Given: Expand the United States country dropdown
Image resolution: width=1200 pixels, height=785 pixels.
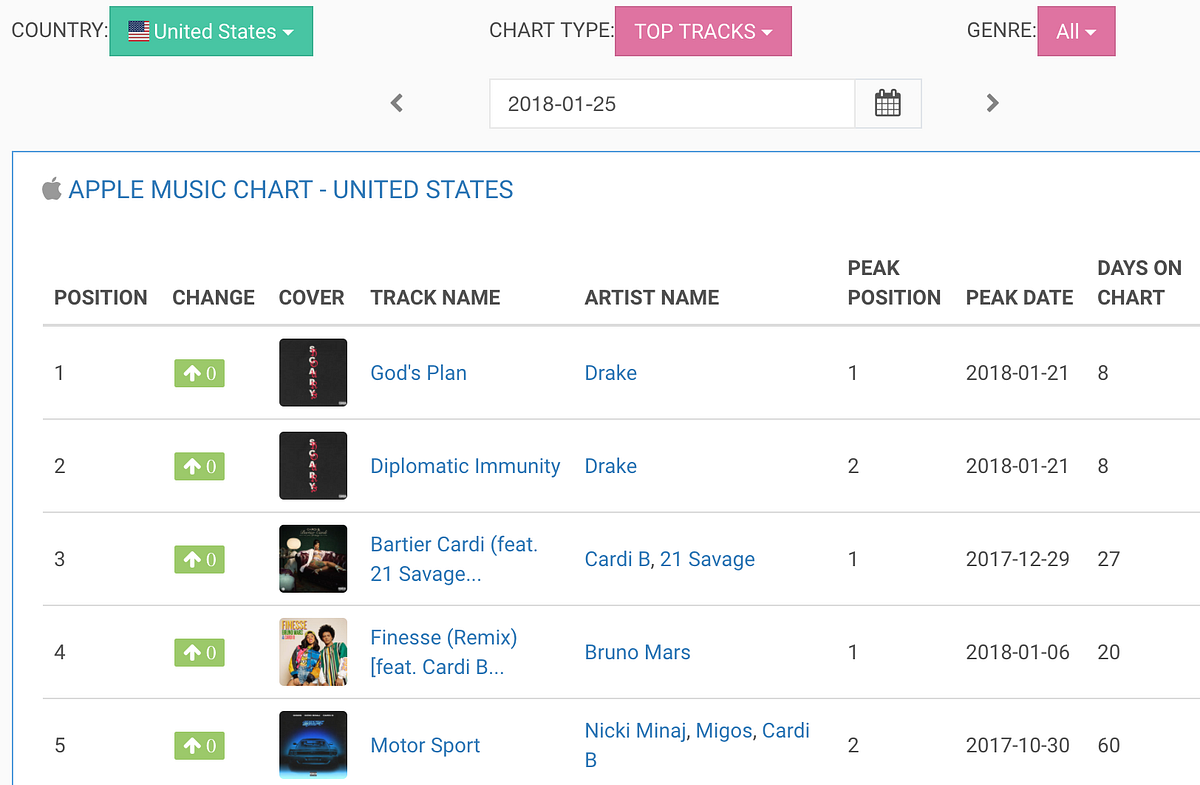Looking at the screenshot, I should tap(211, 31).
